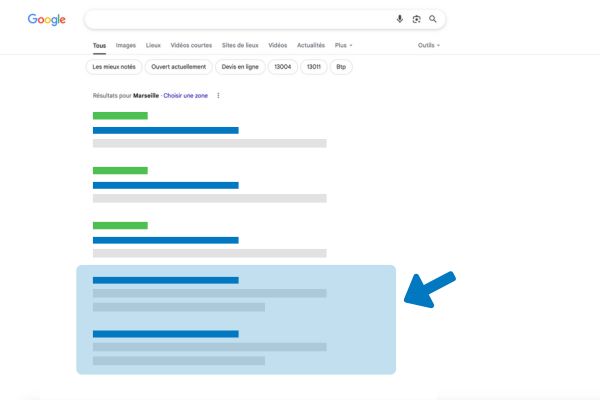Open image search with camera lens icon
Screen dimensions: 600x400
click(x=416, y=19)
